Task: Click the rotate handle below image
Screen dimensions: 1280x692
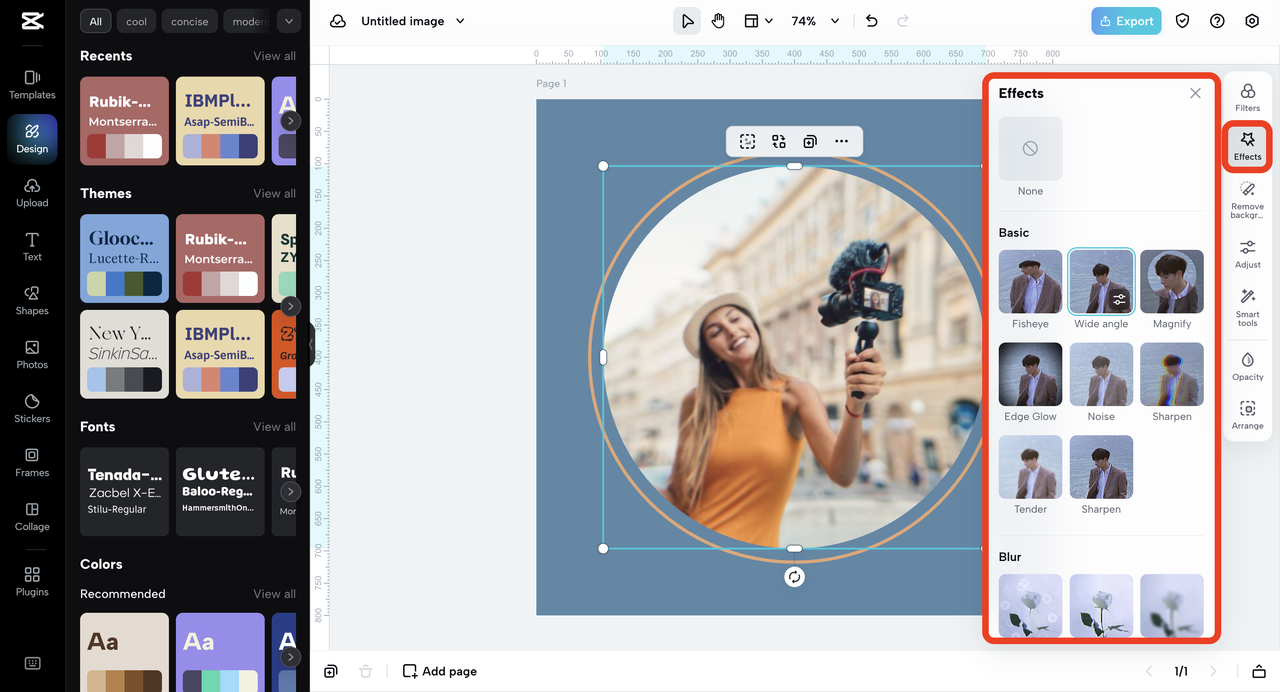Action: [x=794, y=577]
